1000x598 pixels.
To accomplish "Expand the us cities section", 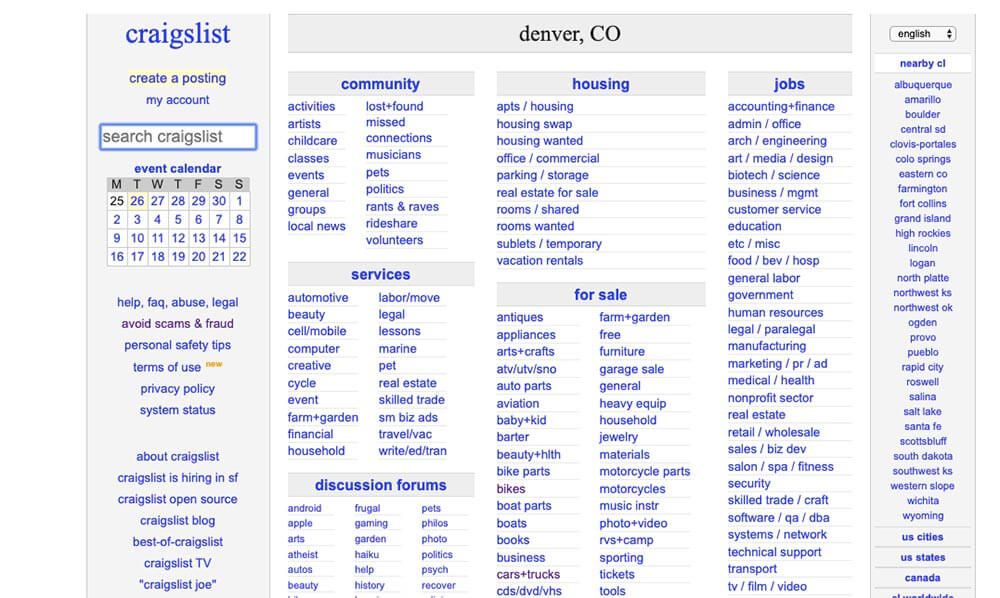I will [x=922, y=537].
